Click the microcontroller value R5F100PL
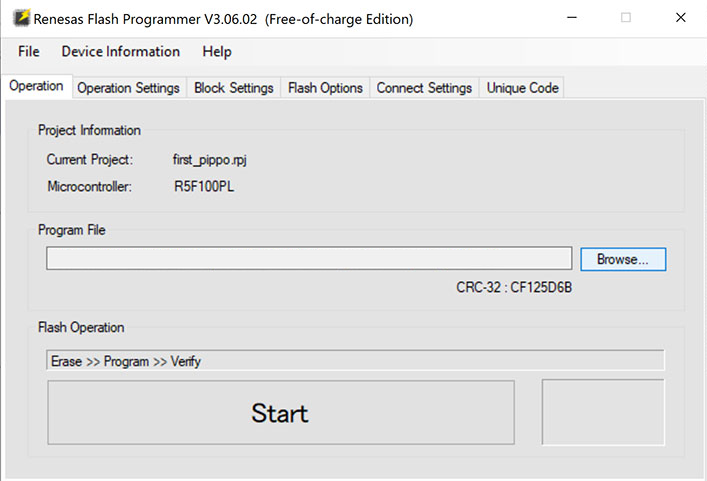 204,186
